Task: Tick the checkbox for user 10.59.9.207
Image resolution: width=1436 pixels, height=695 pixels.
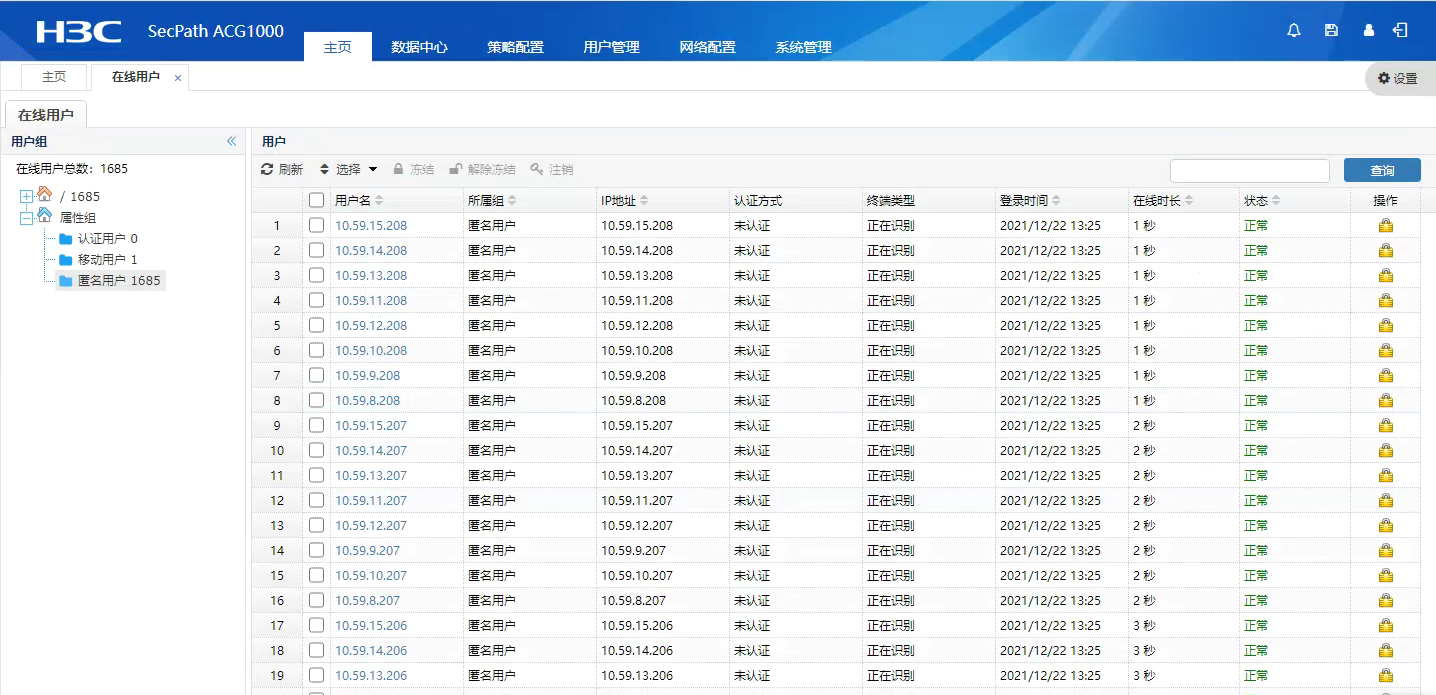Action: tap(316, 550)
